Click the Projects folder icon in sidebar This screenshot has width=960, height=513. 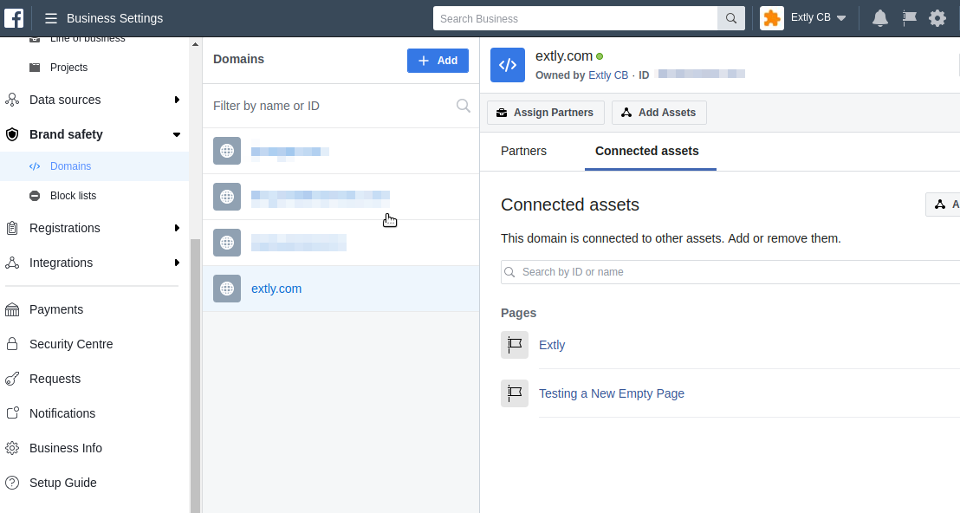click(35, 67)
